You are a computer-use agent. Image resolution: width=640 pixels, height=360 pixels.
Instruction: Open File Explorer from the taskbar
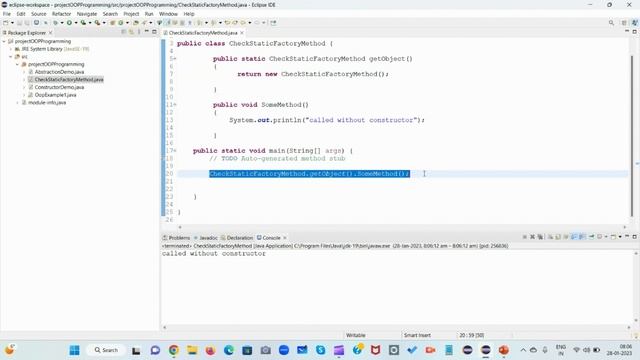(192, 350)
